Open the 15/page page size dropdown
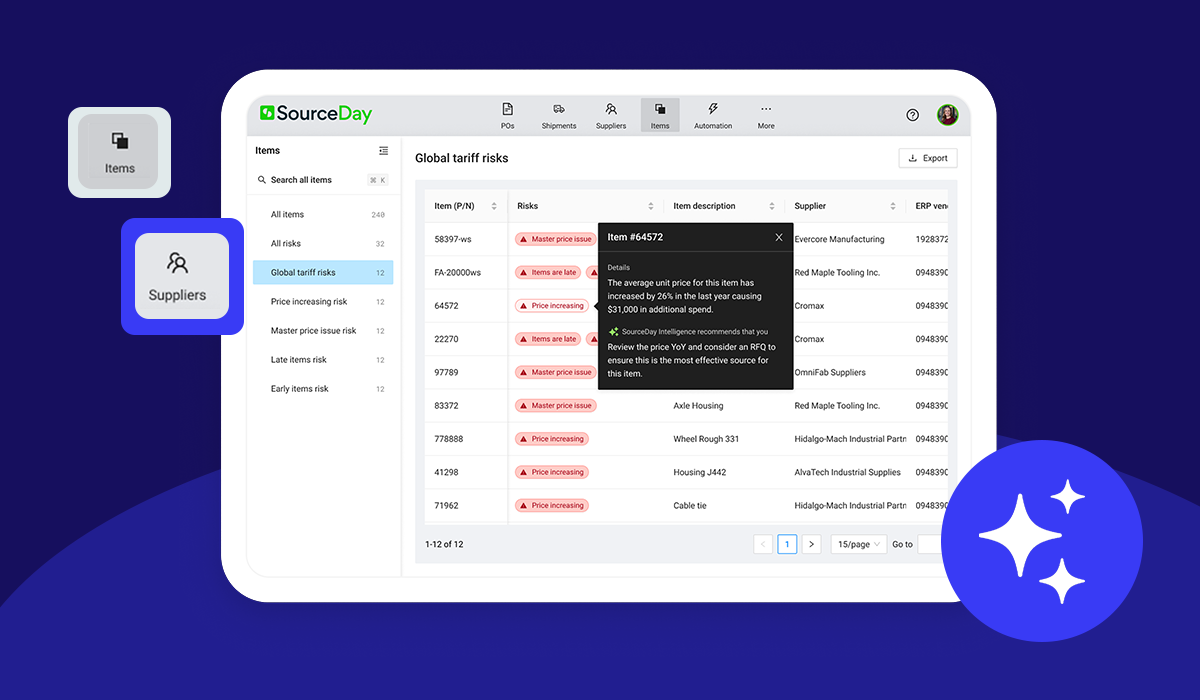The image size is (1200, 700). [858, 544]
